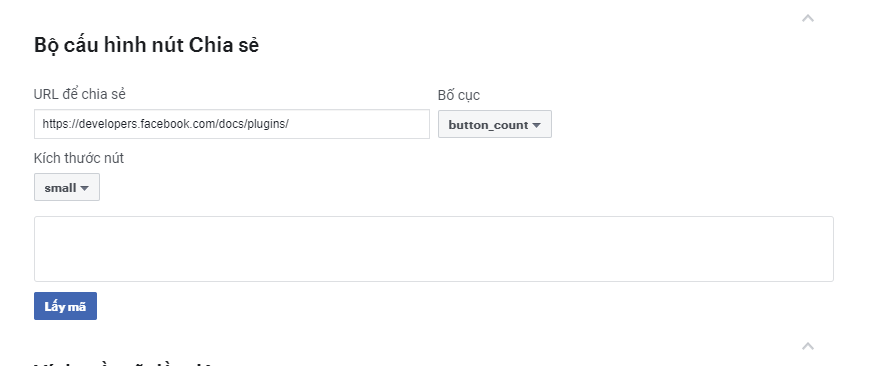Click the Bố cục label
The width and height of the screenshot is (870, 366).
pyautogui.click(x=459, y=95)
